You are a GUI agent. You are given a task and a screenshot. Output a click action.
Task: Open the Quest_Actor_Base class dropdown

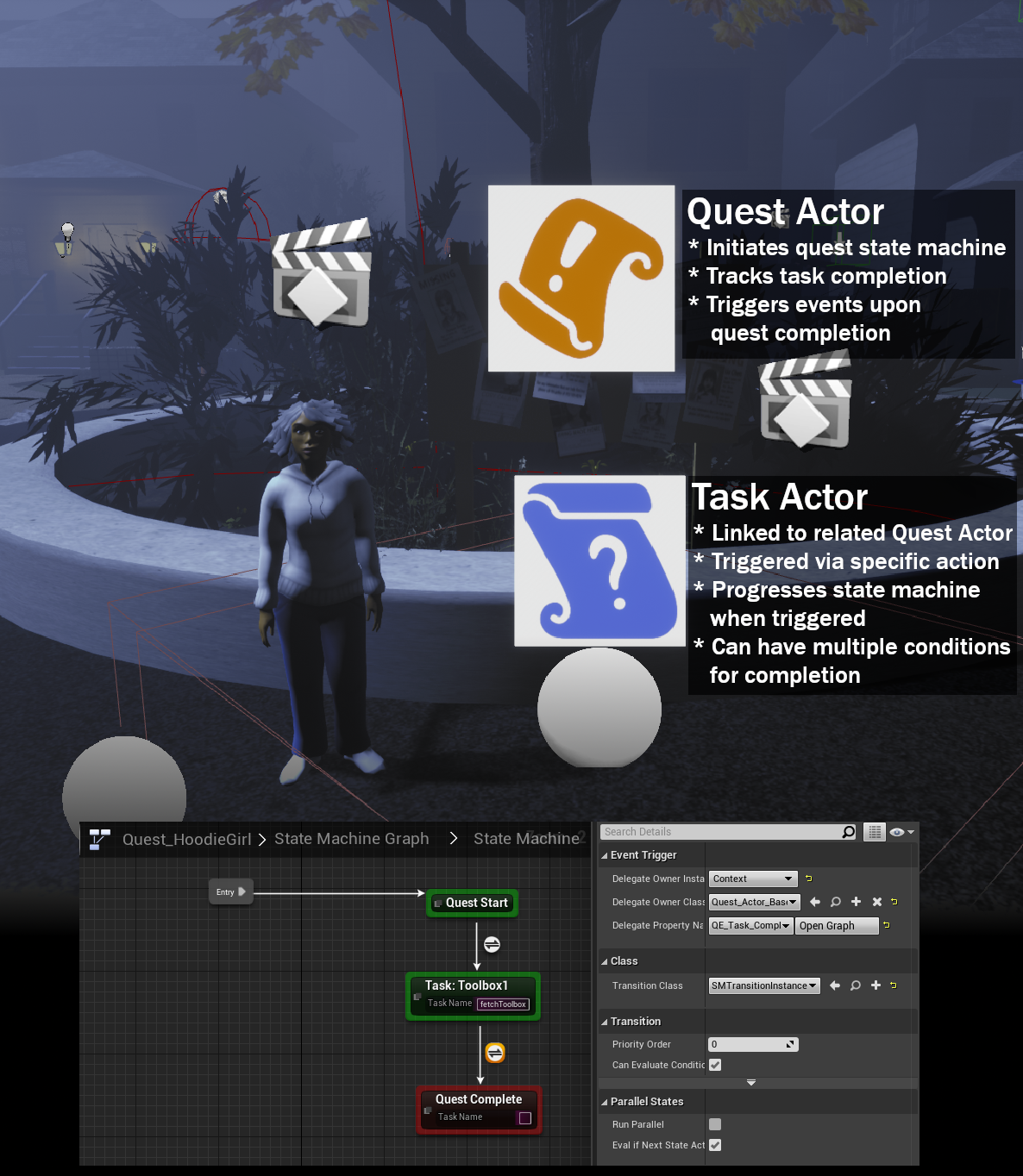(x=755, y=902)
